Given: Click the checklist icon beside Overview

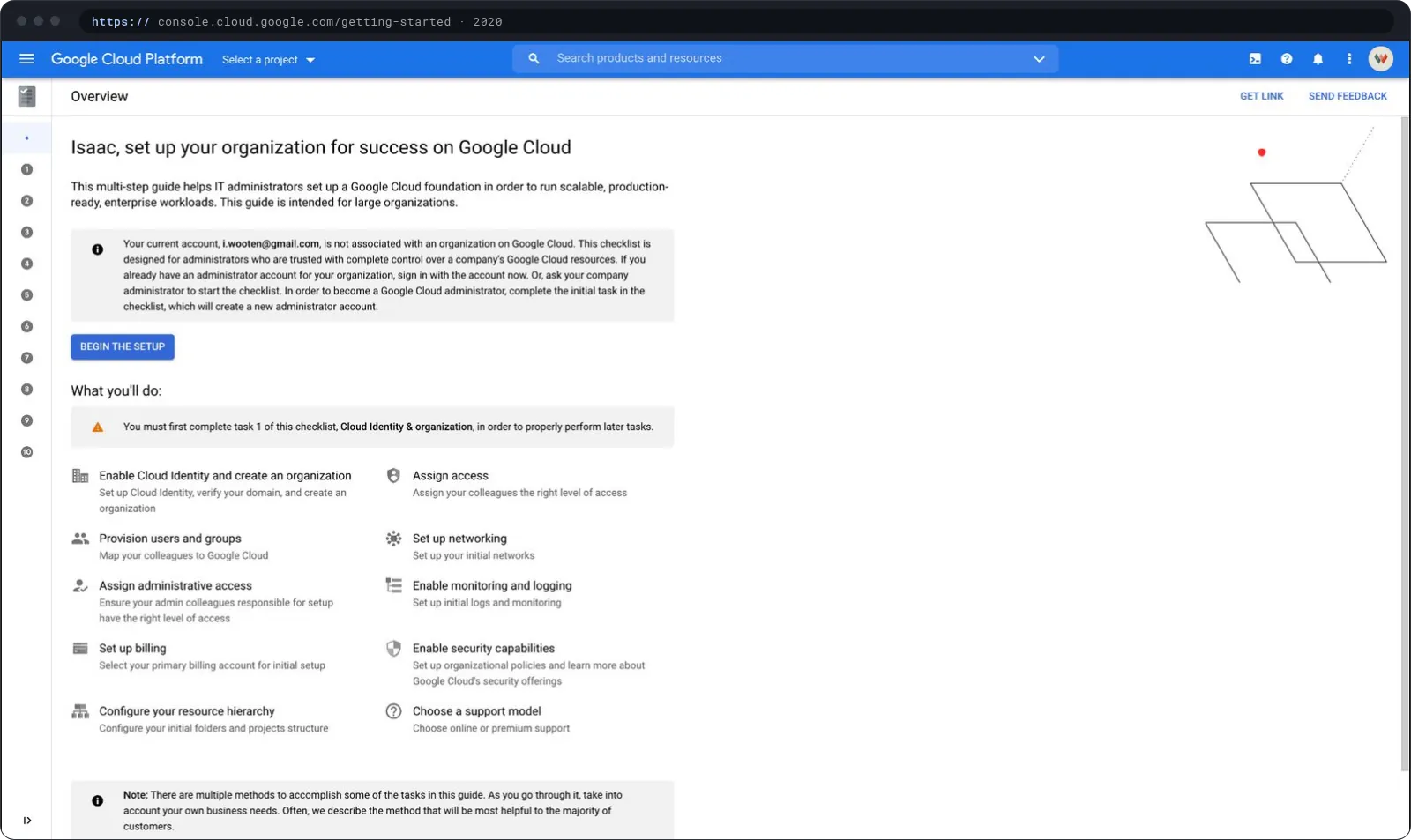Looking at the screenshot, I should (27, 96).
